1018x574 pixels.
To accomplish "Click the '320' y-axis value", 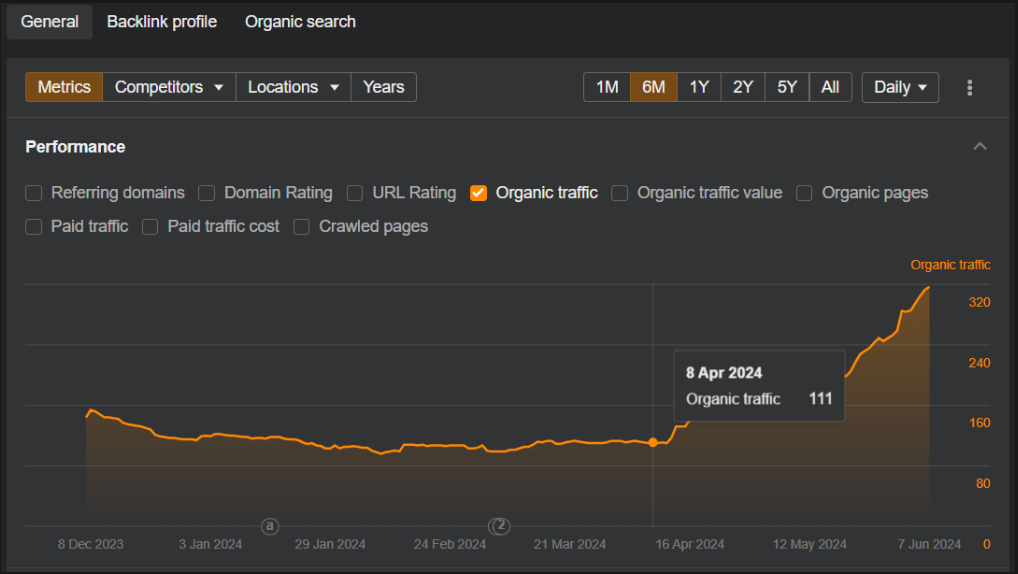I will point(979,303).
